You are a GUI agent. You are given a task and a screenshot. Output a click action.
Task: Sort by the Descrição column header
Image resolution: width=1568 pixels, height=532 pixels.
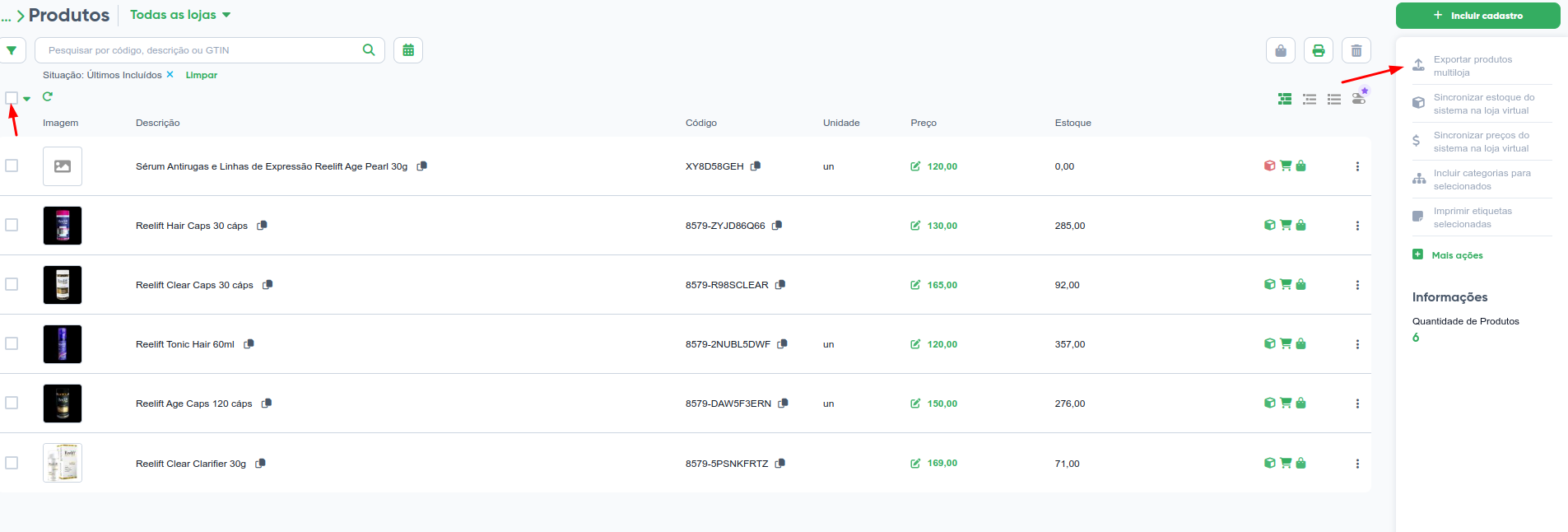158,123
